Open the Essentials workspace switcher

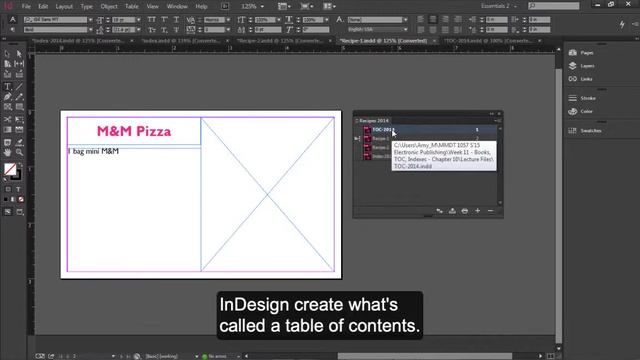499,6
